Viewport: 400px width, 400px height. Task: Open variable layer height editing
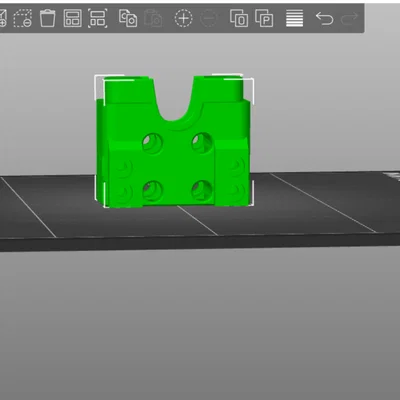pyautogui.click(x=295, y=18)
